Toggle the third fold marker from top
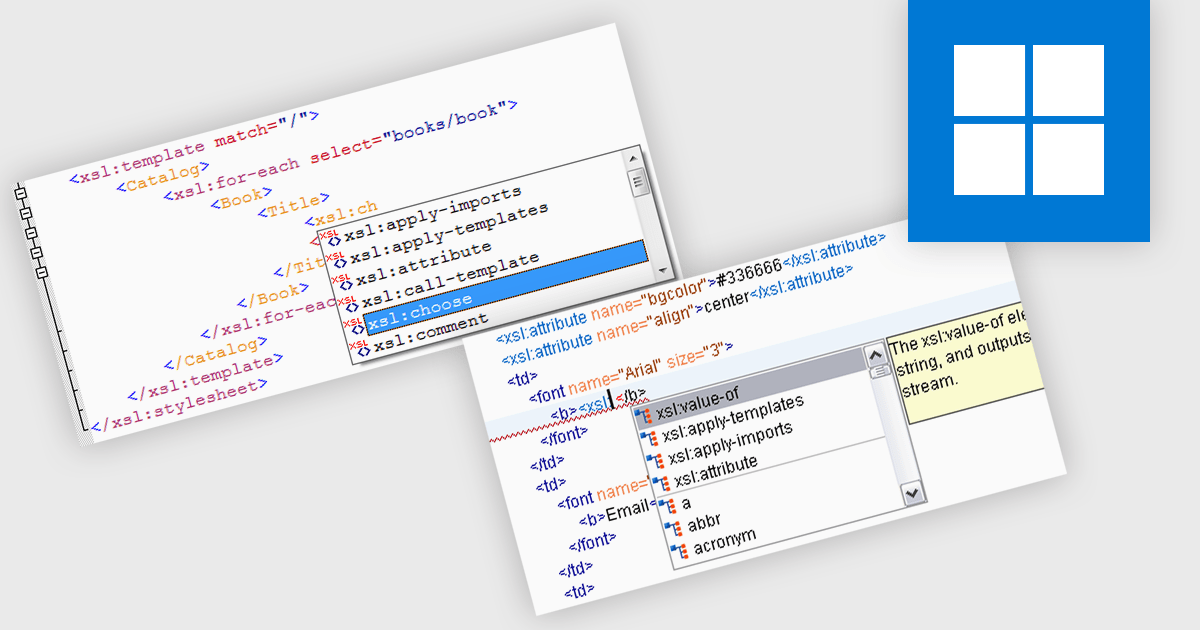The width and height of the screenshot is (1200, 630). coord(30,233)
